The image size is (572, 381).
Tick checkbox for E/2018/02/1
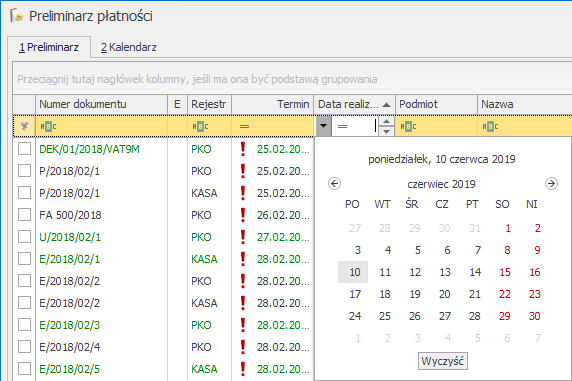24,259
